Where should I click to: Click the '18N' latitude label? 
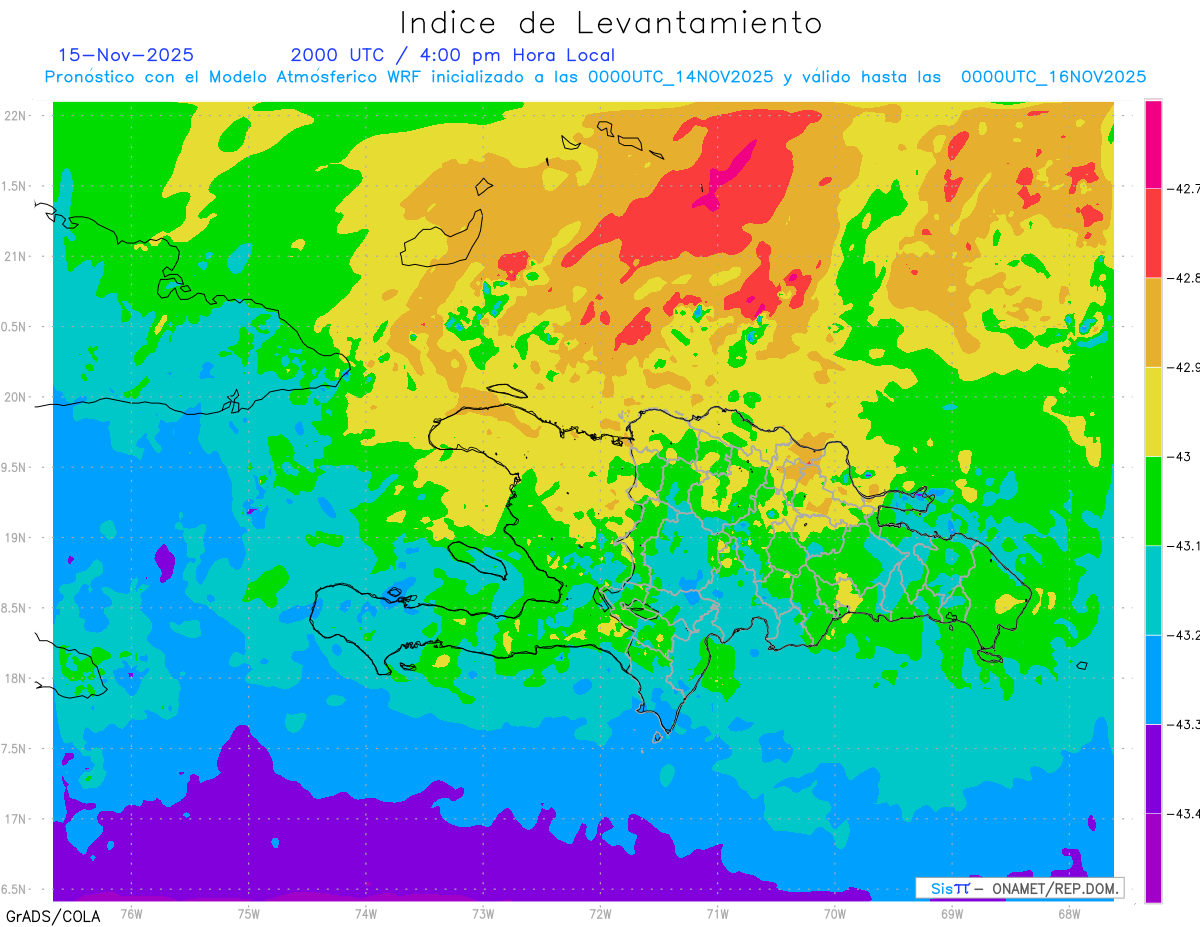coord(15,678)
